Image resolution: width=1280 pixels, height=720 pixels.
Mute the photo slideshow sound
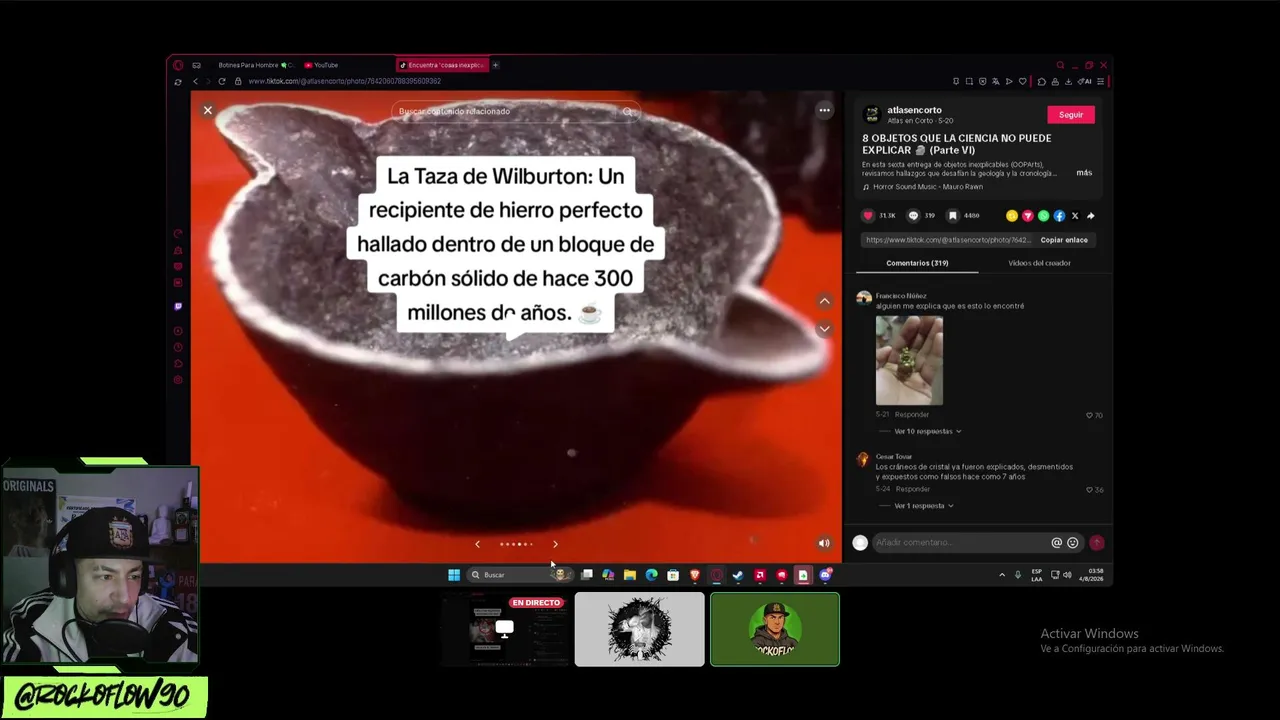[824, 543]
